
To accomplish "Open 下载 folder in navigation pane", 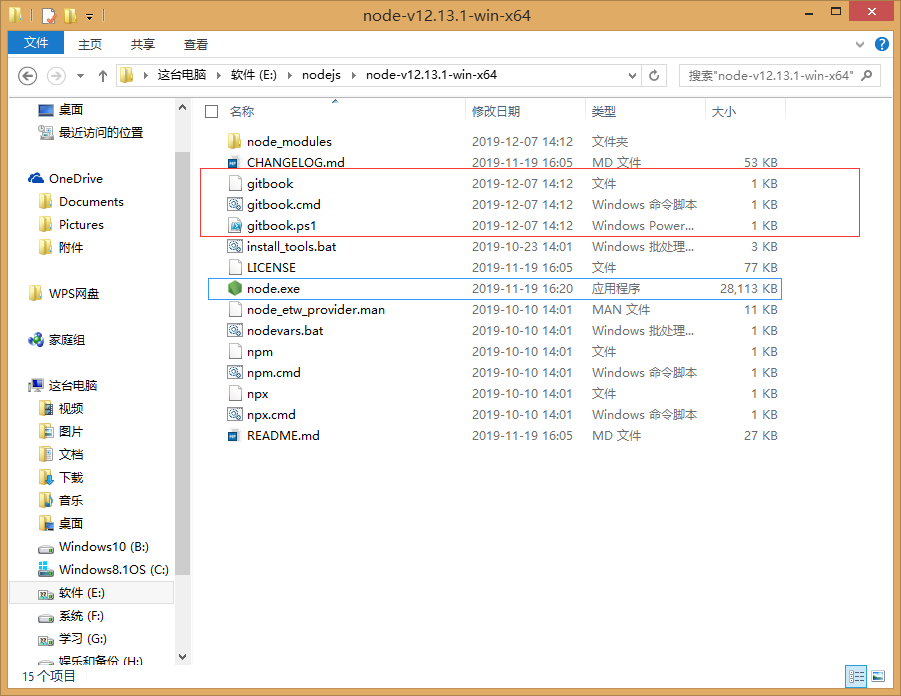I will click(70, 478).
